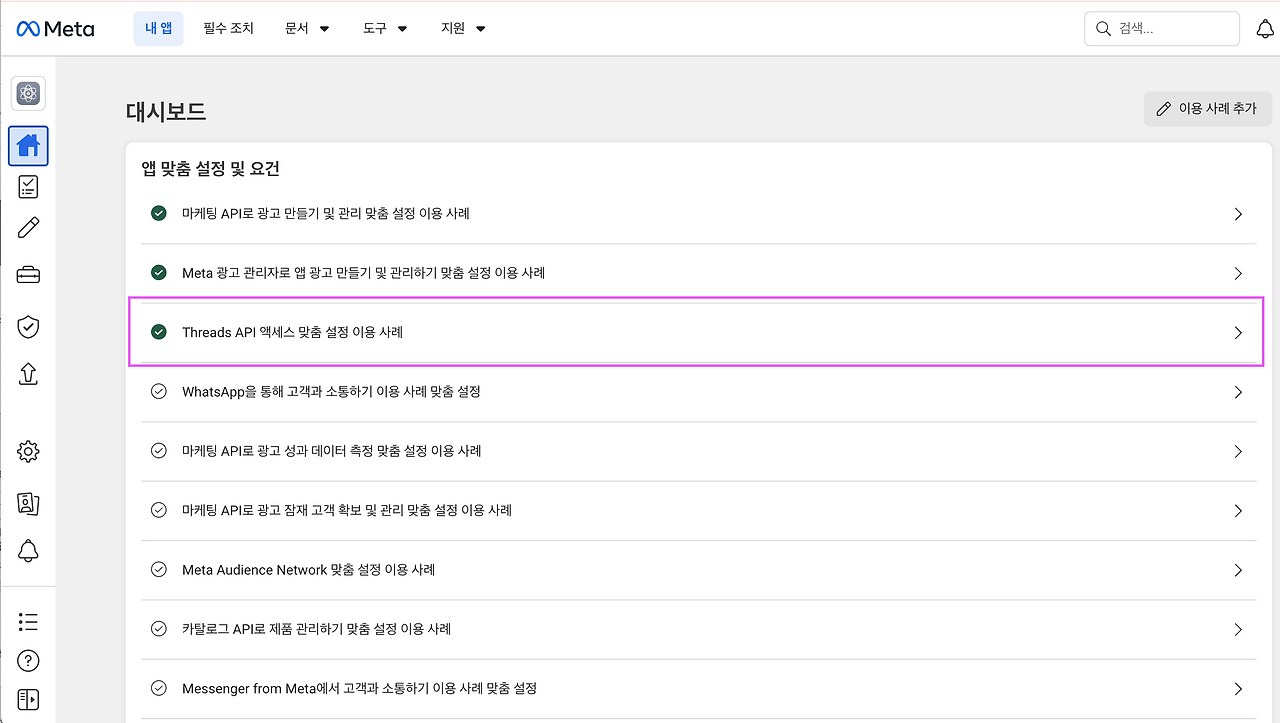Screen dimensions: 1280x723
Task: Click the 검색 search field
Action: pyautogui.click(x=1162, y=29)
